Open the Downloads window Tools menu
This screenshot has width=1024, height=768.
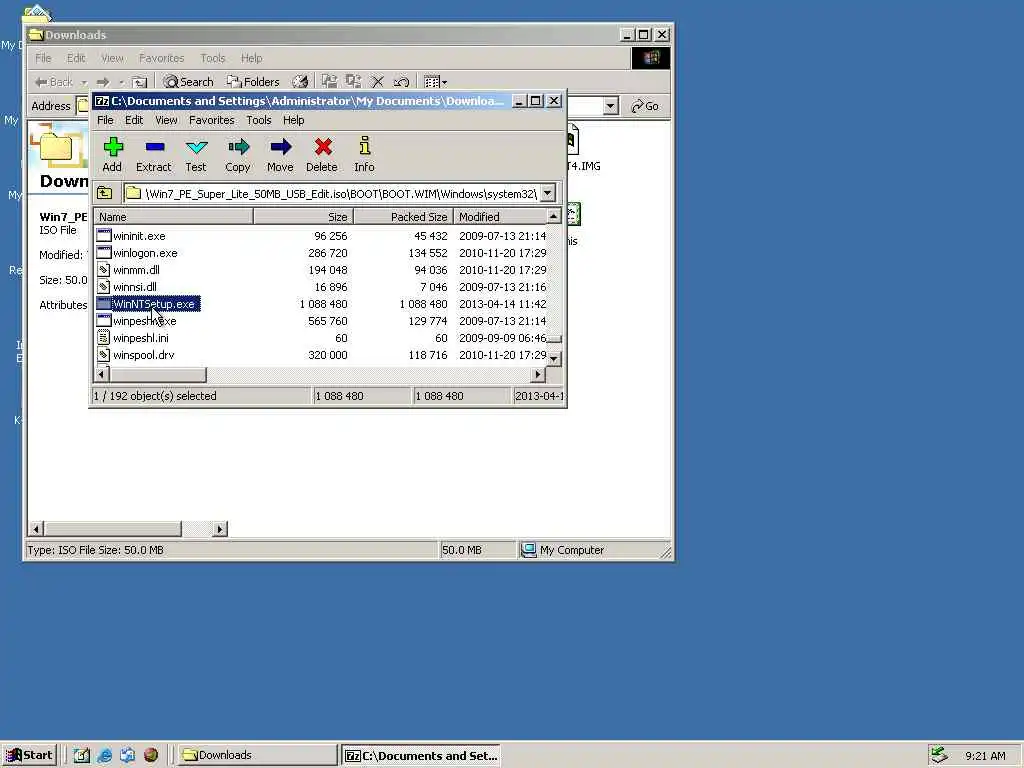212,58
